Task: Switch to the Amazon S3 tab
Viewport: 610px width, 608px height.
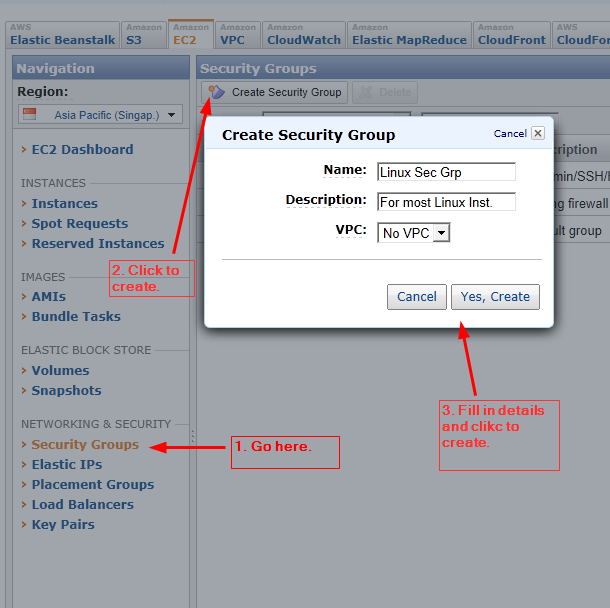Action: [x=144, y=35]
